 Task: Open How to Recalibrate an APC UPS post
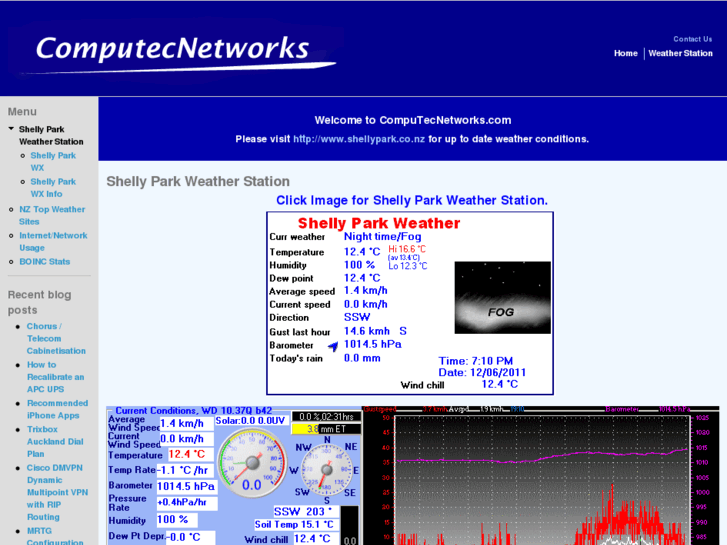(x=56, y=377)
